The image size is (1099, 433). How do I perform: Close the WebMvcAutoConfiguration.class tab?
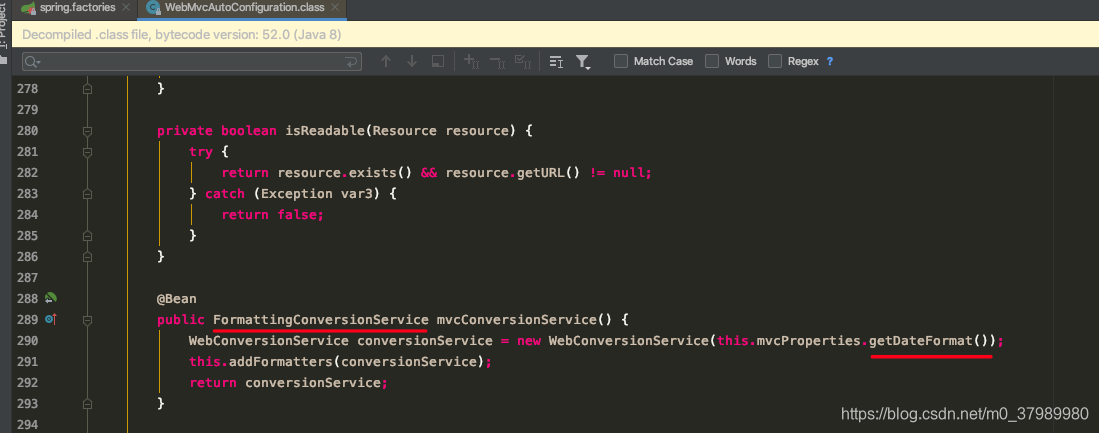[x=333, y=8]
